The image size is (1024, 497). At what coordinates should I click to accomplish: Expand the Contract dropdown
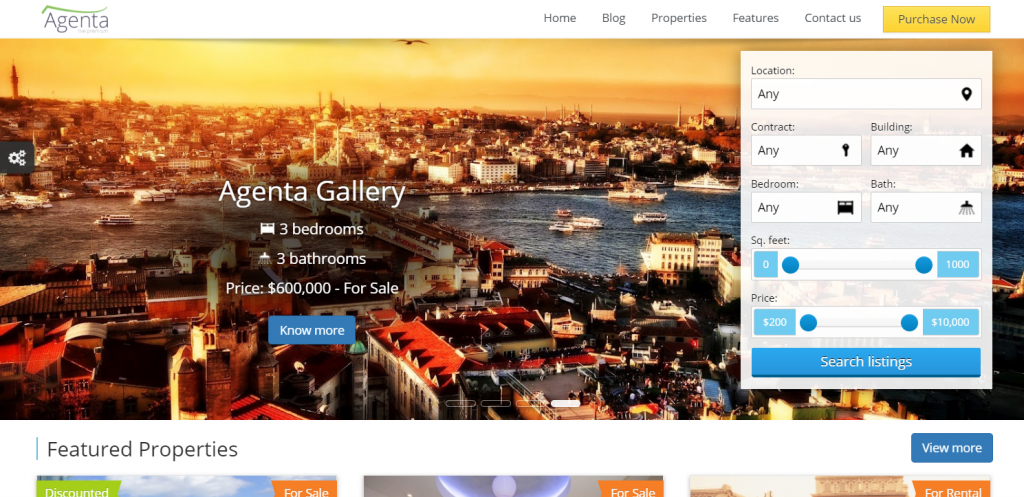tap(795, 150)
